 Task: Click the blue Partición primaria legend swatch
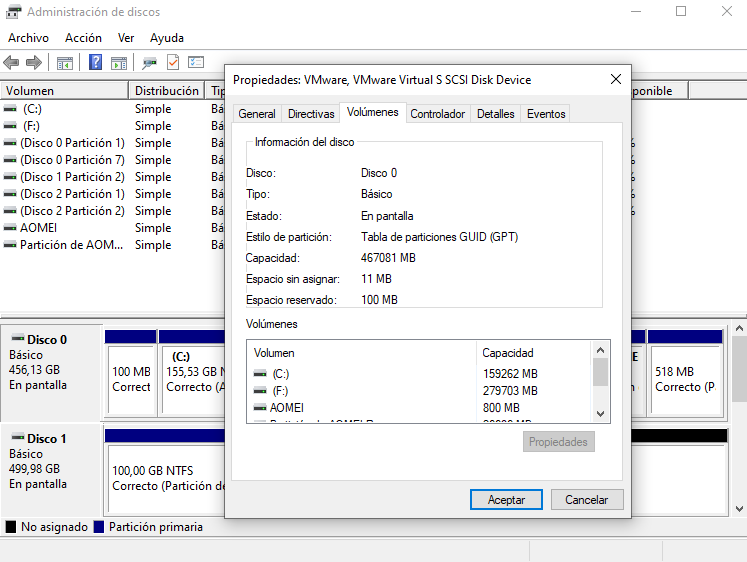[99, 527]
